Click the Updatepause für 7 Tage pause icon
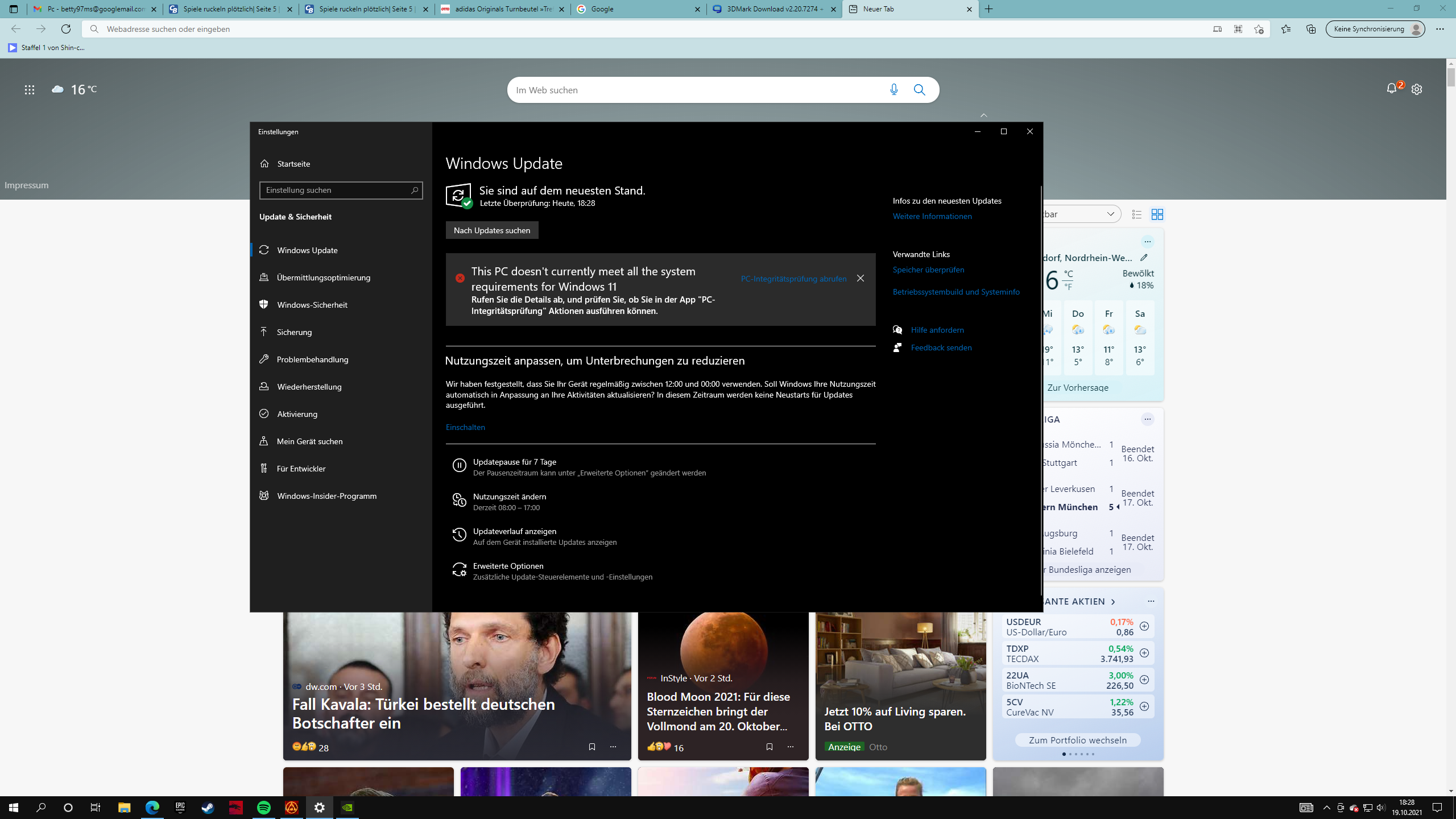 coord(459,466)
